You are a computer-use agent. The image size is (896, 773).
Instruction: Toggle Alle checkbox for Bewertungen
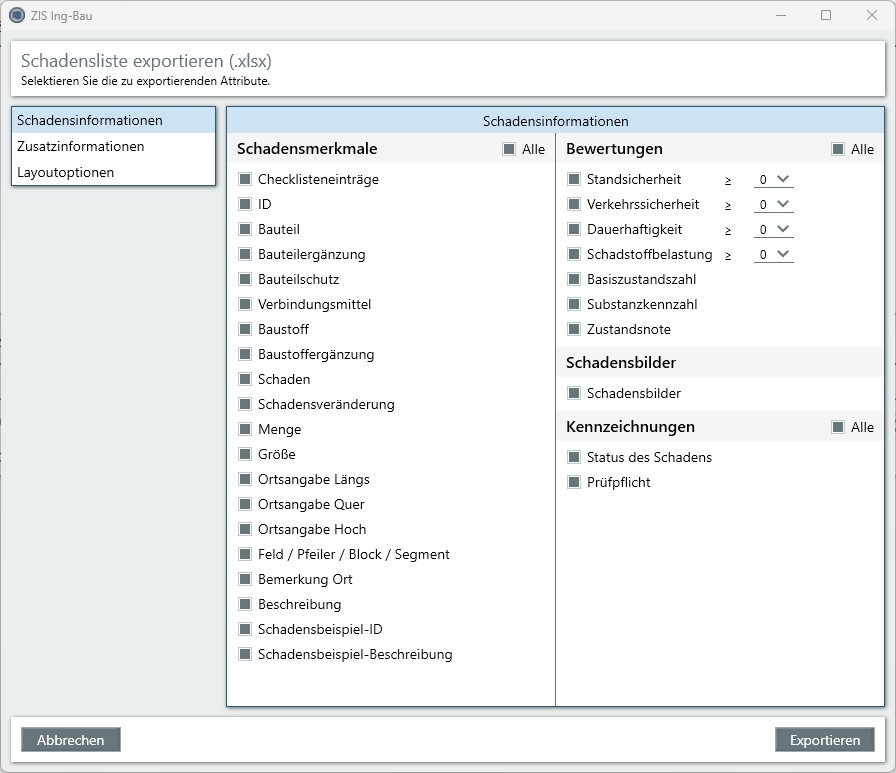(x=838, y=150)
